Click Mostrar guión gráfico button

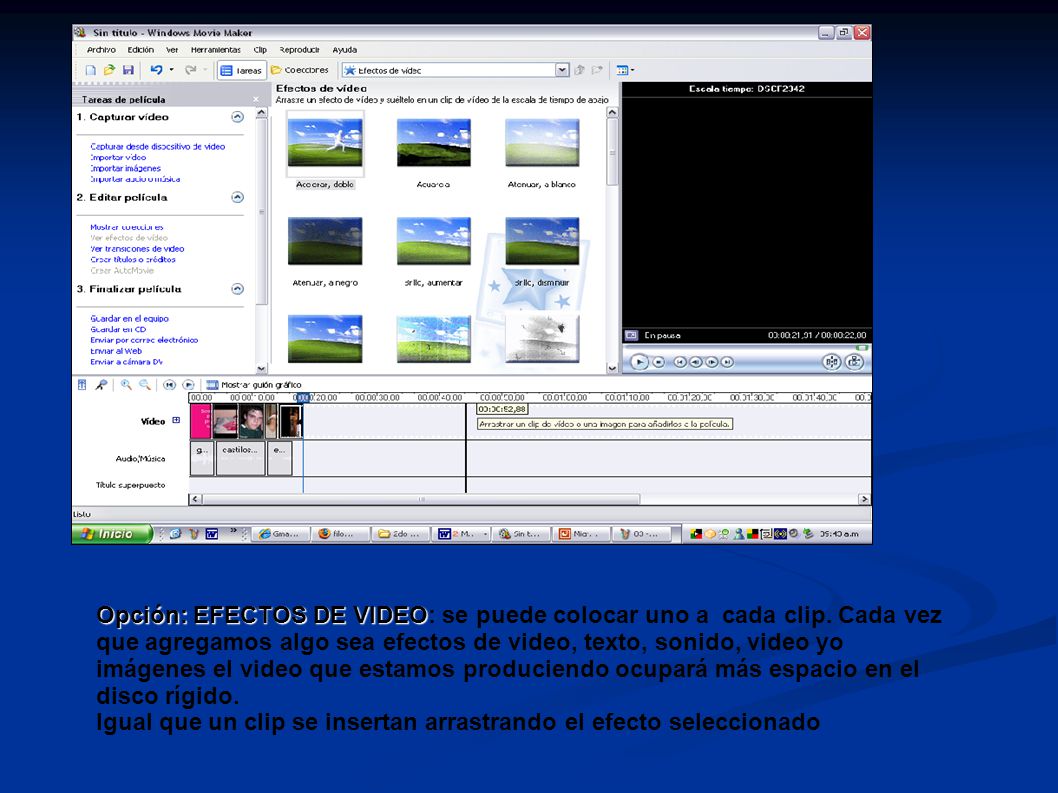point(254,385)
